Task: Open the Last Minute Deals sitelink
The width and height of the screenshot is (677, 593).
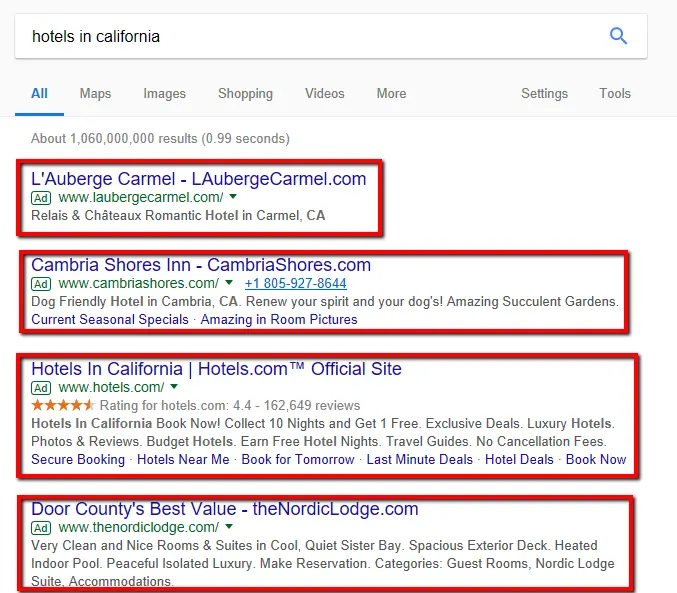Action: (419, 459)
